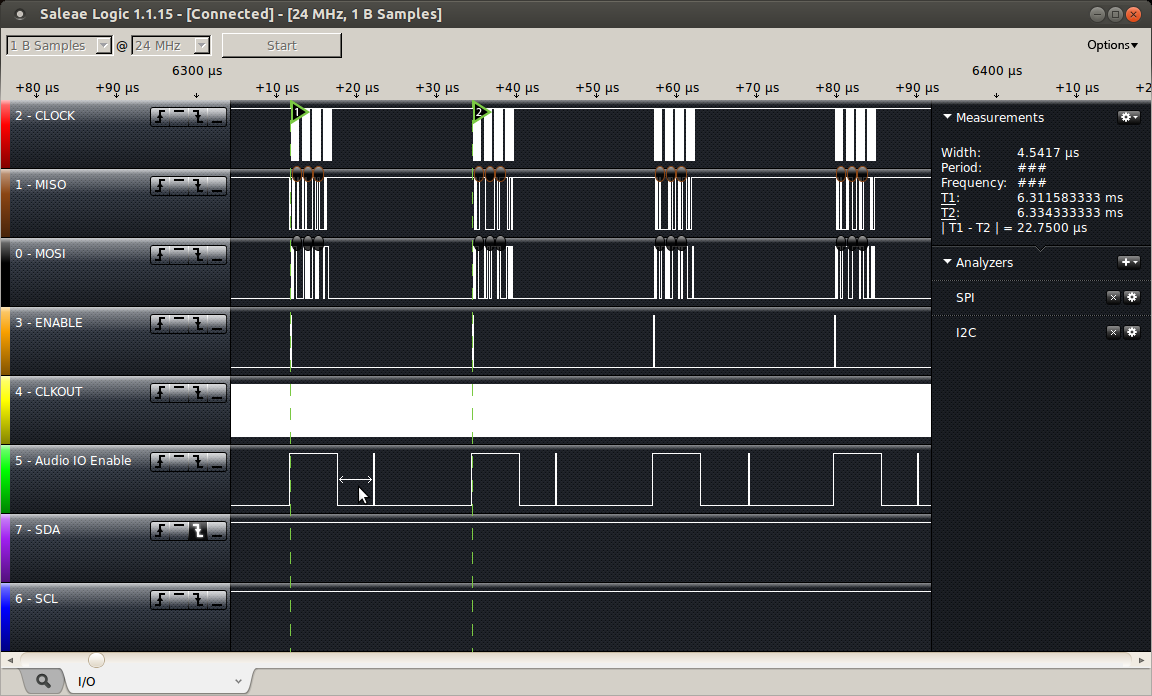Click the magnifier search tab
The width and height of the screenshot is (1152, 696).
click(43, 681)
